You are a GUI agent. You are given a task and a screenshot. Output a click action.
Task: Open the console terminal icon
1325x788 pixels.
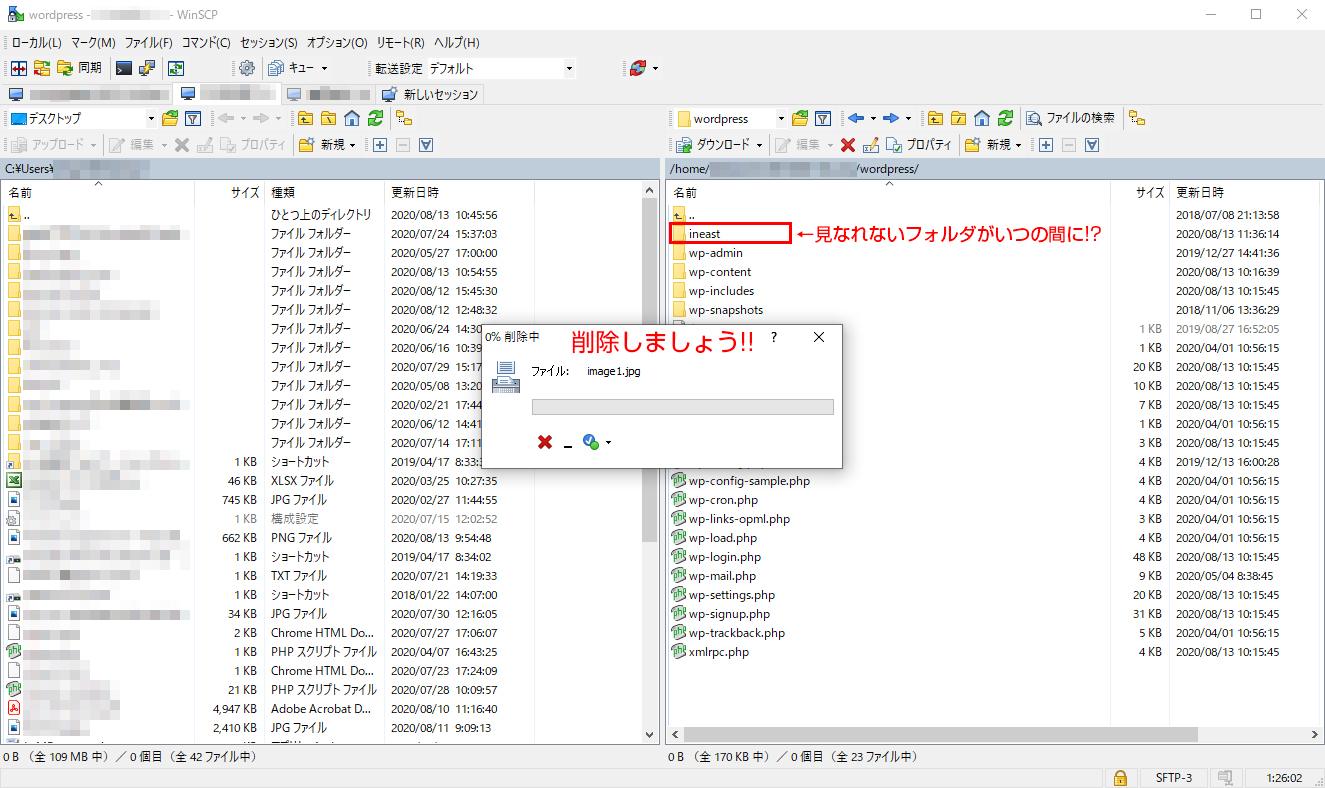pos(124,68)
